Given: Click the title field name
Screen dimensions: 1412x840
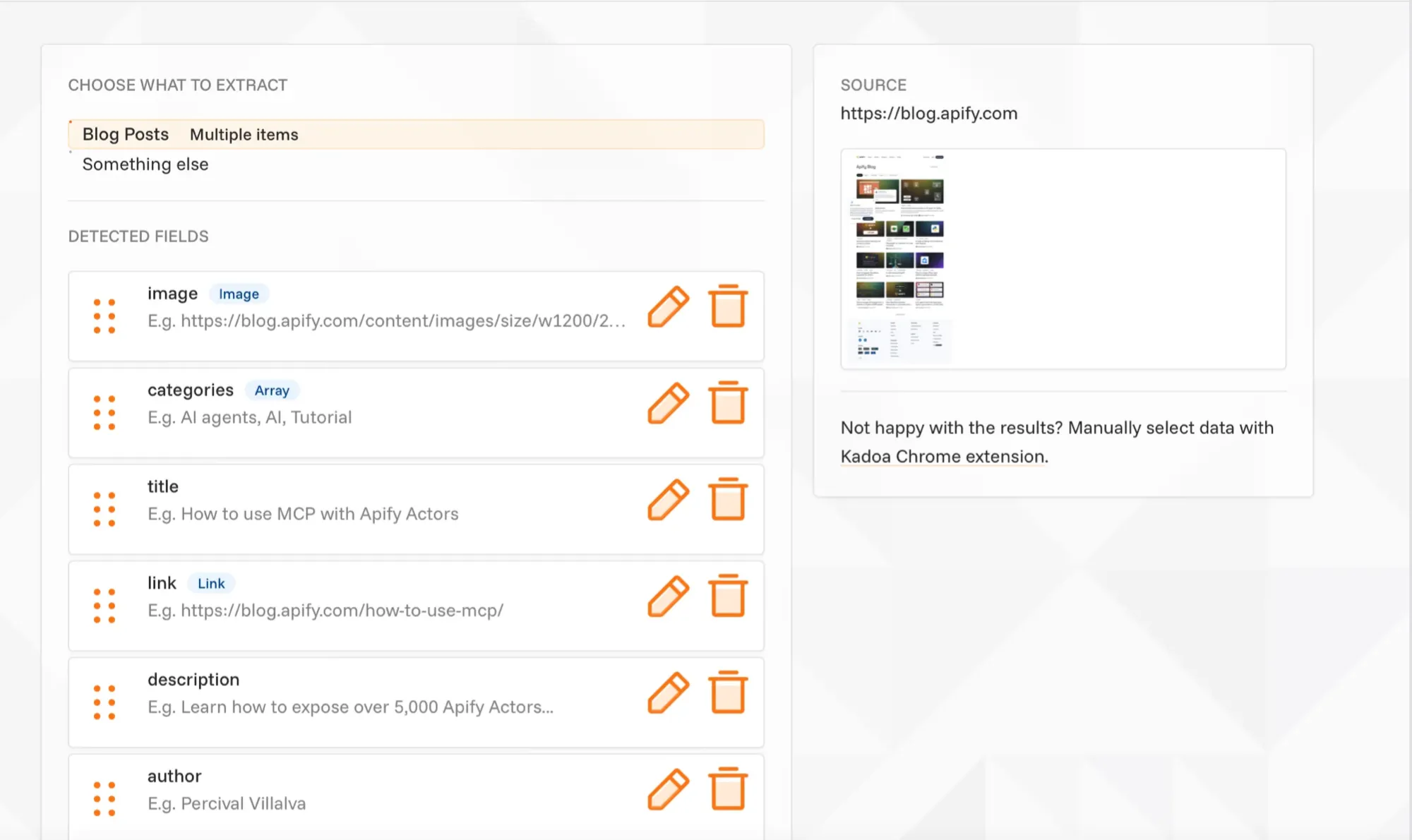Looking at the screenshot, I should [x=163, y=487].
